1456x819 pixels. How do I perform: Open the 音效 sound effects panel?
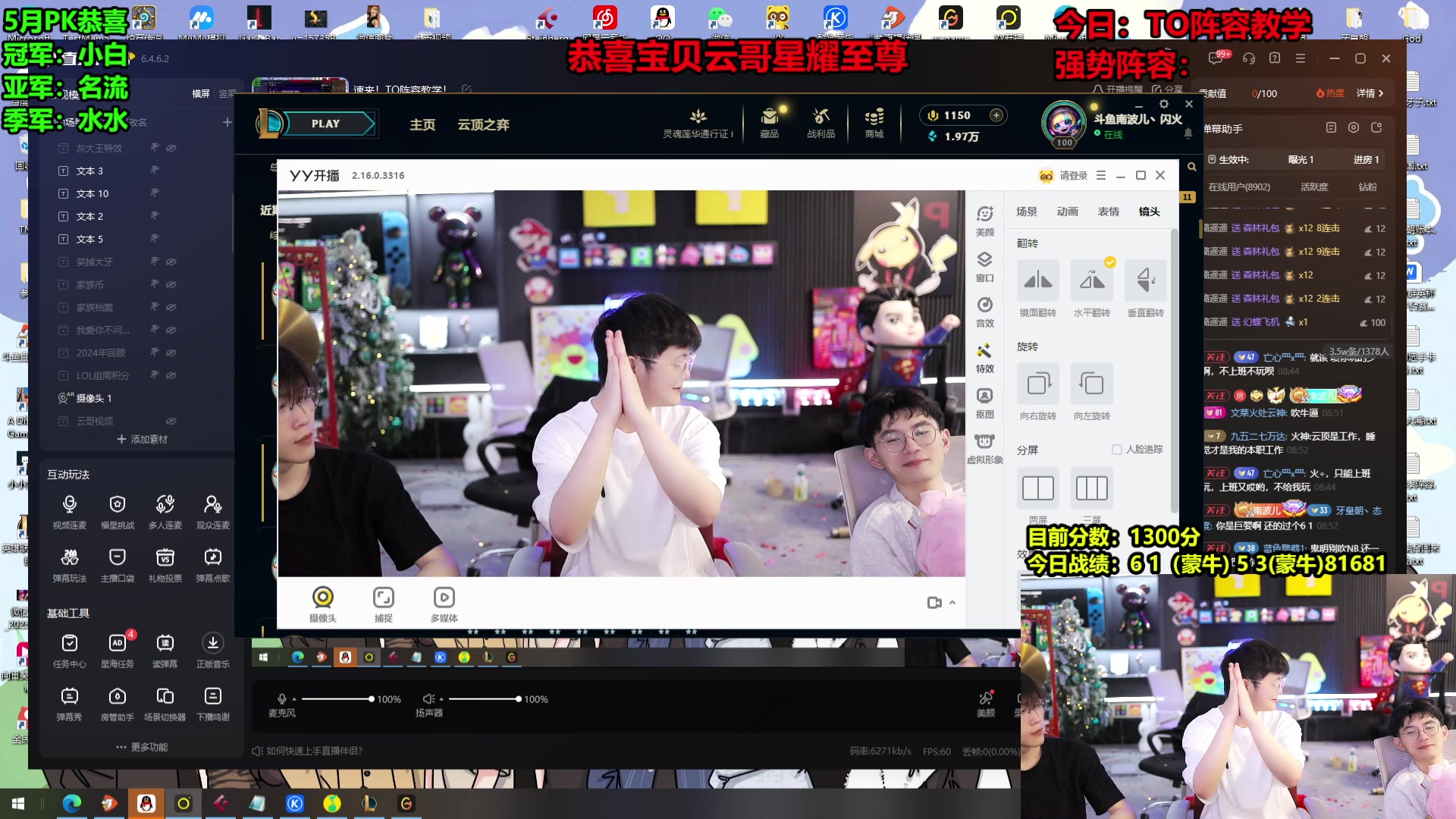pyautogui.click(x=984, y=312)
